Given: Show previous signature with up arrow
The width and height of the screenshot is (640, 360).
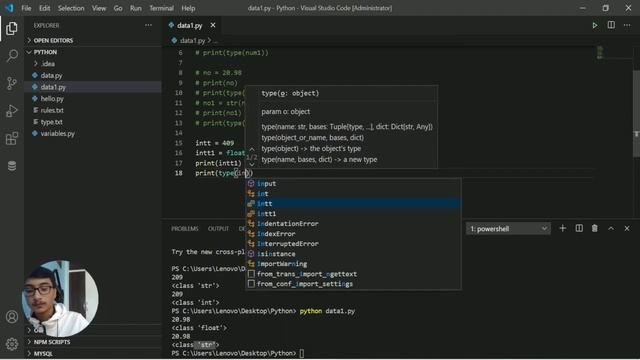Looking at the screenshot, I should tap(252, 150).
